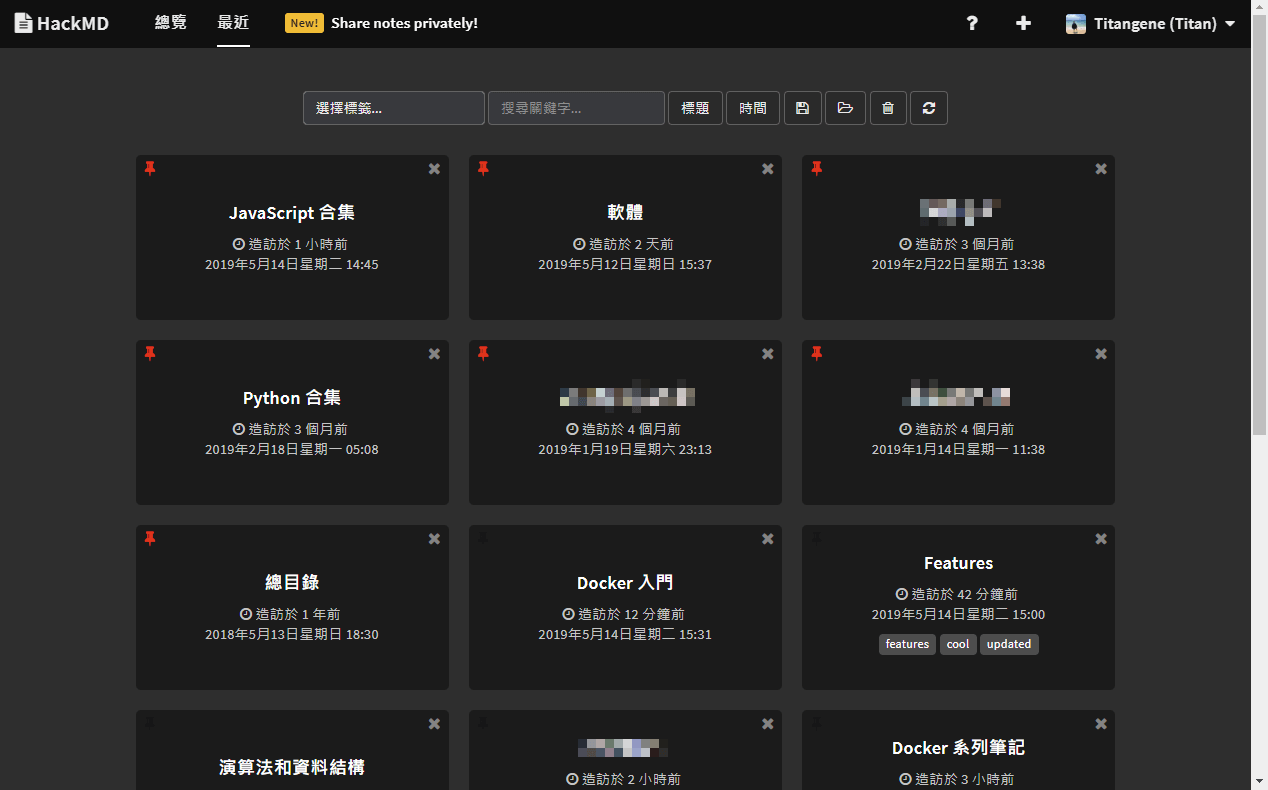The image size is (1268, 790).
Task: Click the HackMD logo
Action: [x=61, y=23]
